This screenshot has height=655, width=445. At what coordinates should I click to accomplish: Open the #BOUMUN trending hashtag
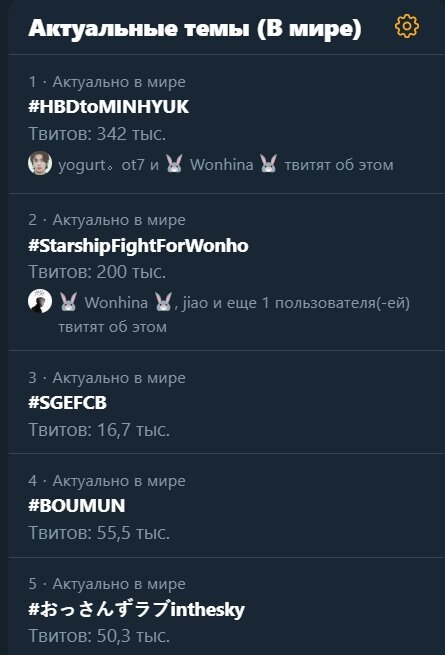pyautogui.click(x=76, y=506)
